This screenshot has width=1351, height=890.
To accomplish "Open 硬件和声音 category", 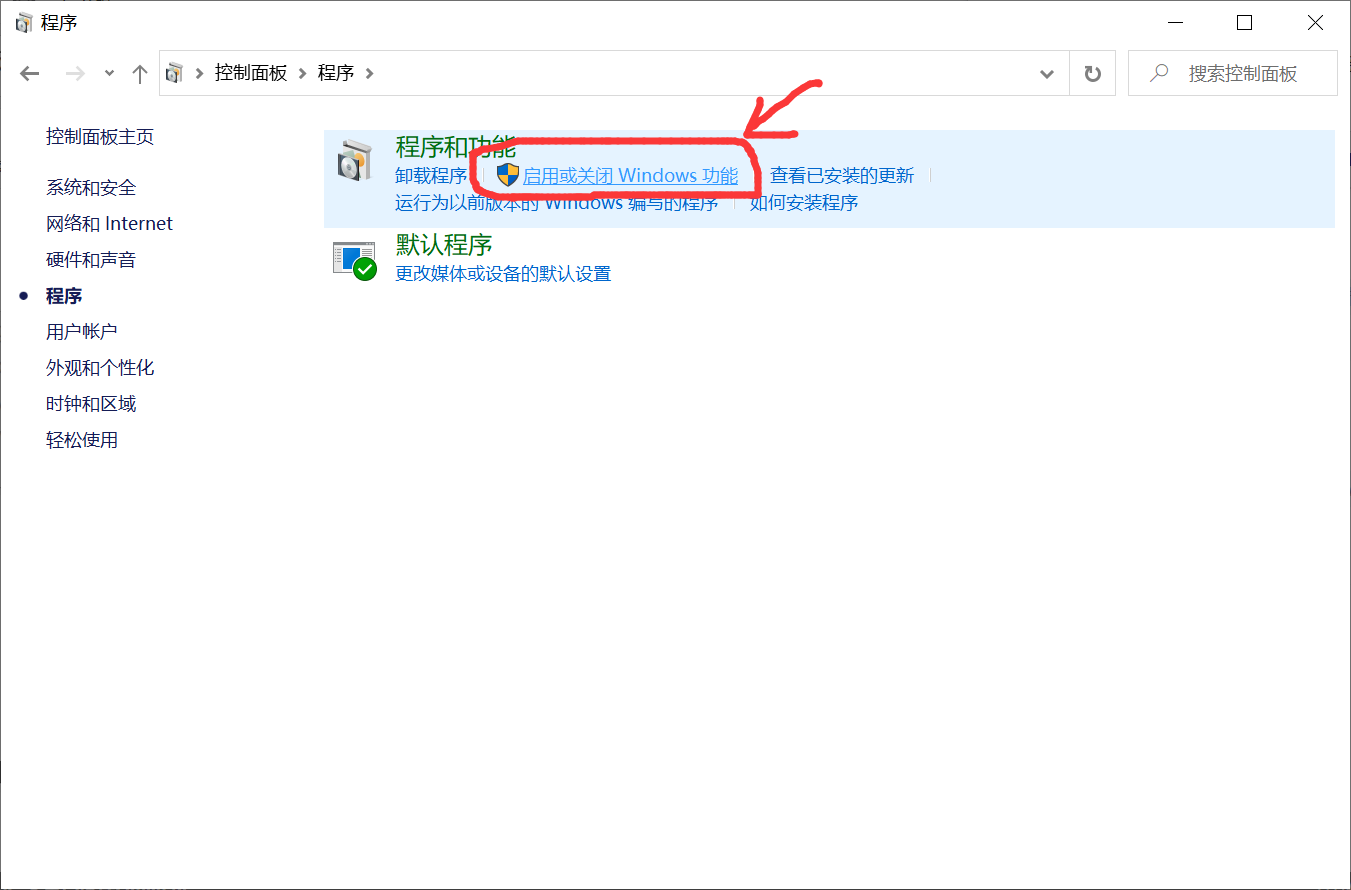I will point(91,260).
